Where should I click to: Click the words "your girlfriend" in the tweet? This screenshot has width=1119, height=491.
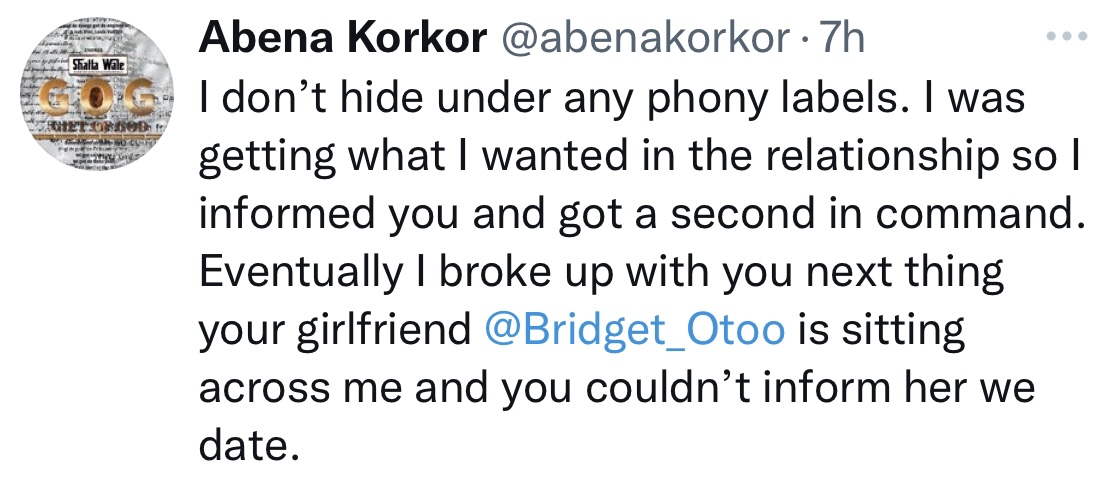pyautogui.click(x=335, y=331)
